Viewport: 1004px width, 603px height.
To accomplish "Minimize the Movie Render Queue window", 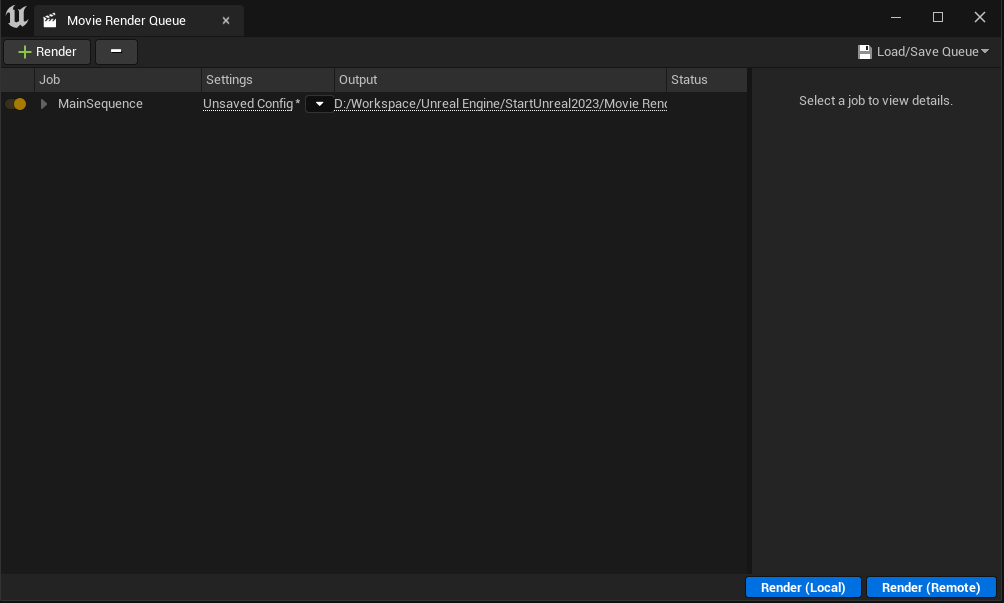I will coord(896,17).
